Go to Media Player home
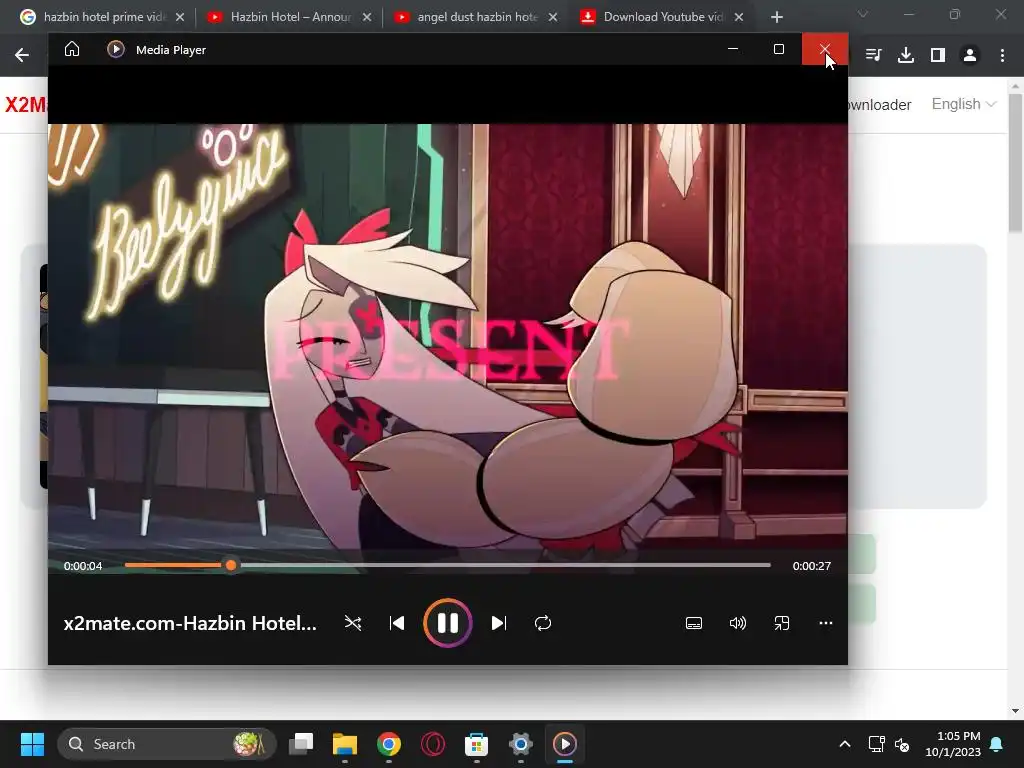This screenshot has height=768, width=1024. click(x=72, y=50)
